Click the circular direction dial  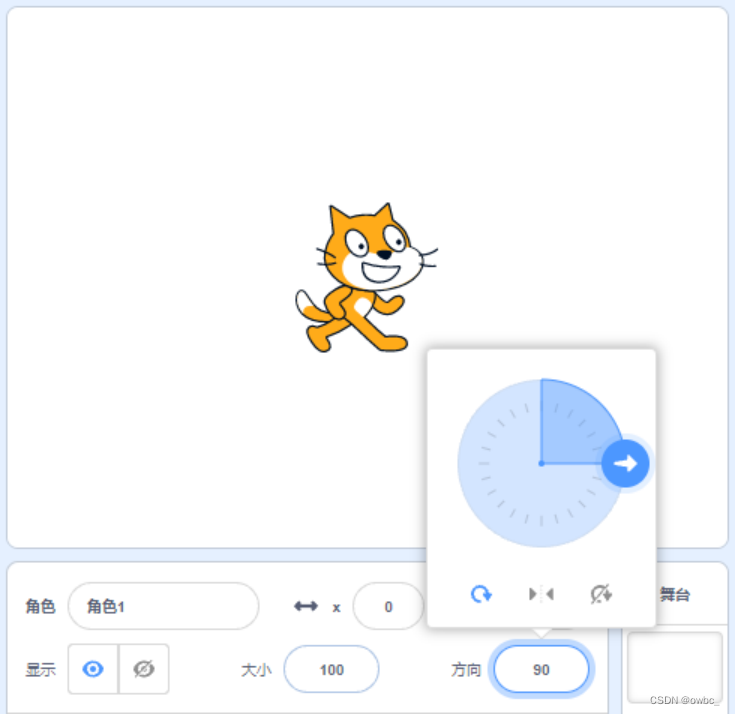tap(541, 463)
